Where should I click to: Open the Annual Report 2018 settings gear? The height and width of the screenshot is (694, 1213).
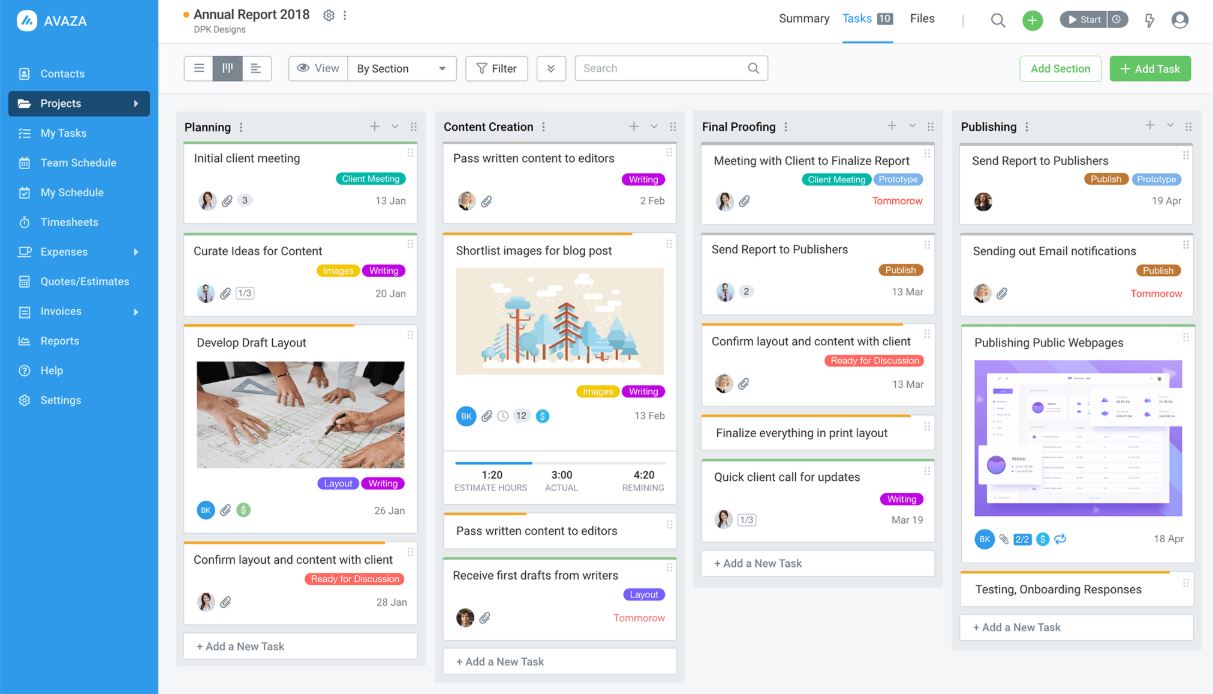(x=328, y=14)
